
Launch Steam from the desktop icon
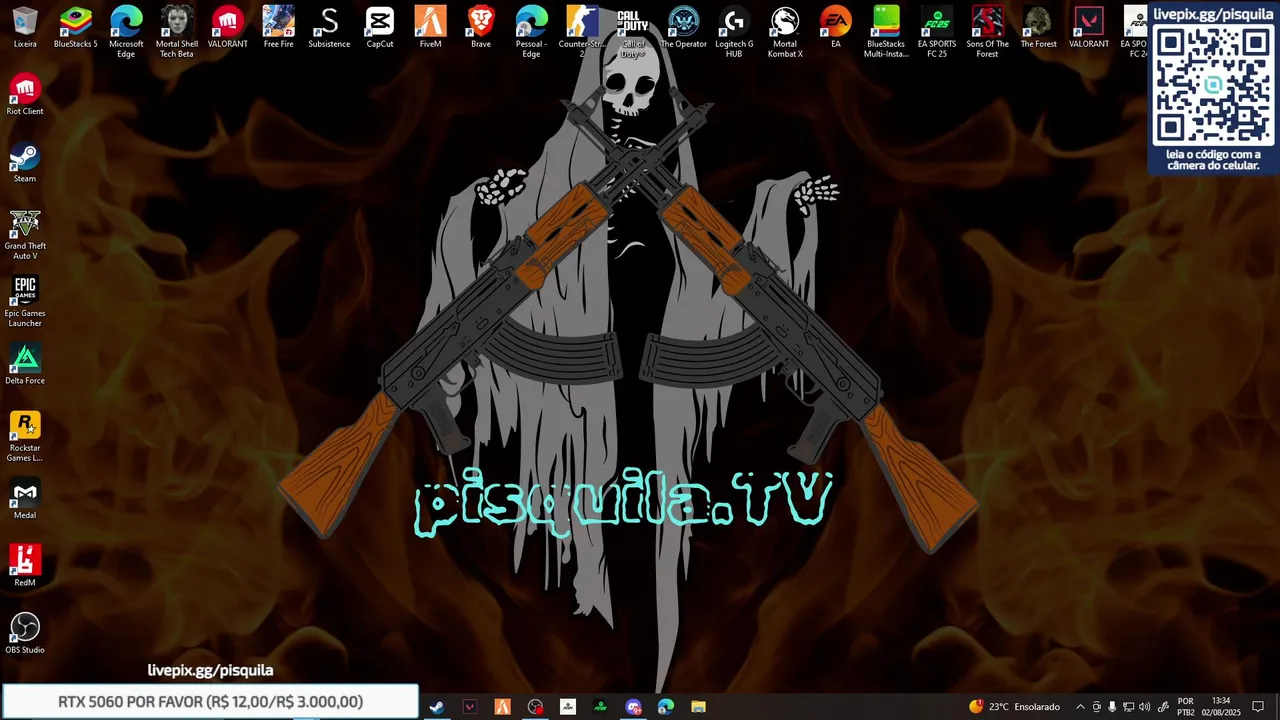click(x=25, y=162)
